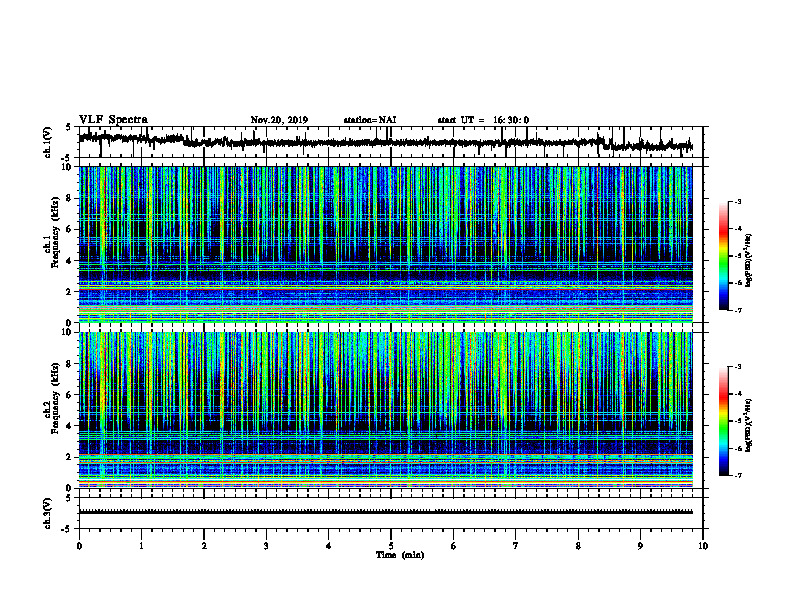Image resolution: width=792 pixels, height=612 pixels.
Task: Click the "start UT = 16:30: 0" text
Action: click(483, 120)
